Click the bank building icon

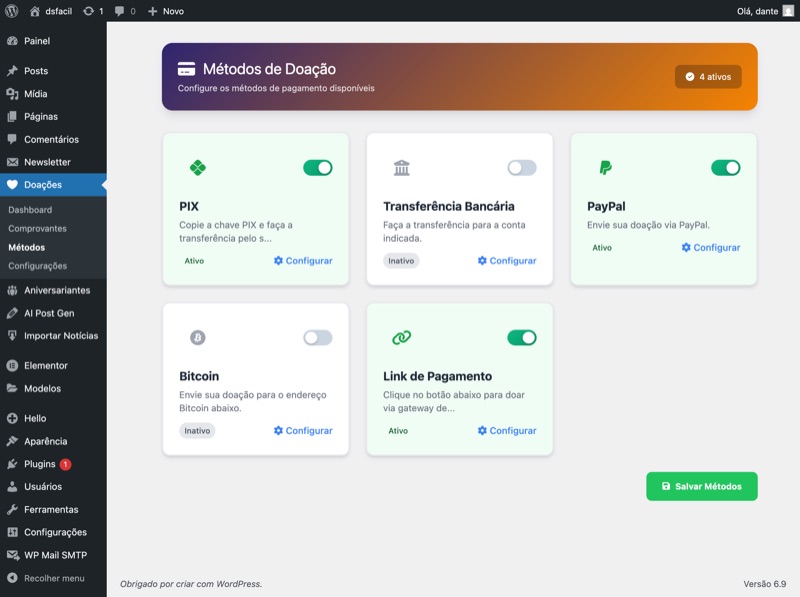pos(402,168)
